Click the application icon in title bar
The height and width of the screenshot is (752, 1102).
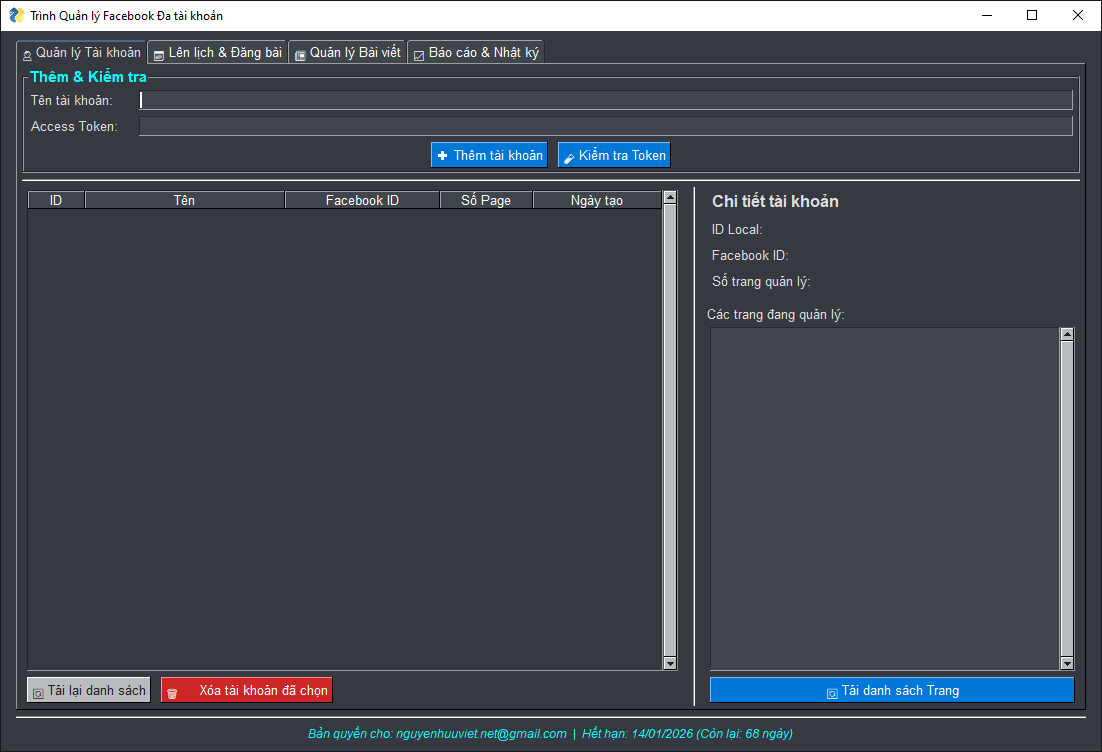(x=16, y=15)
